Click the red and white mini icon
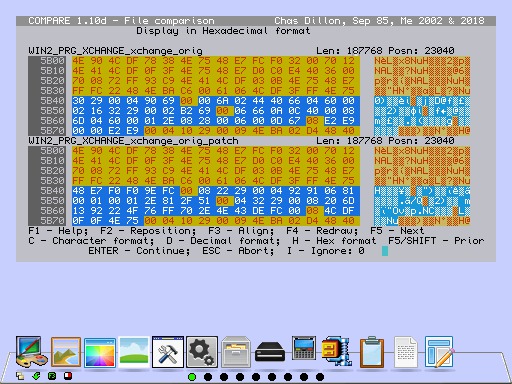This screenshot has height=384, width=512. pyautogui.click(x=68, y=376)
